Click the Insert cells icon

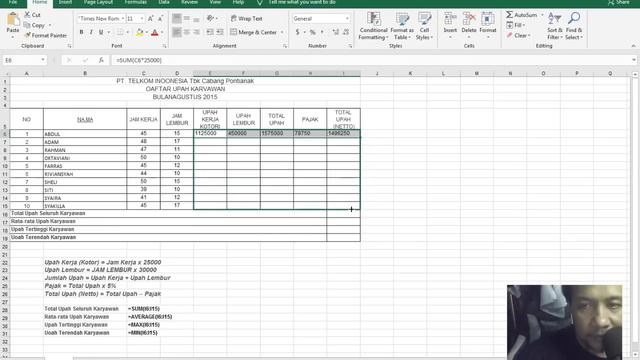click(450, 19)
